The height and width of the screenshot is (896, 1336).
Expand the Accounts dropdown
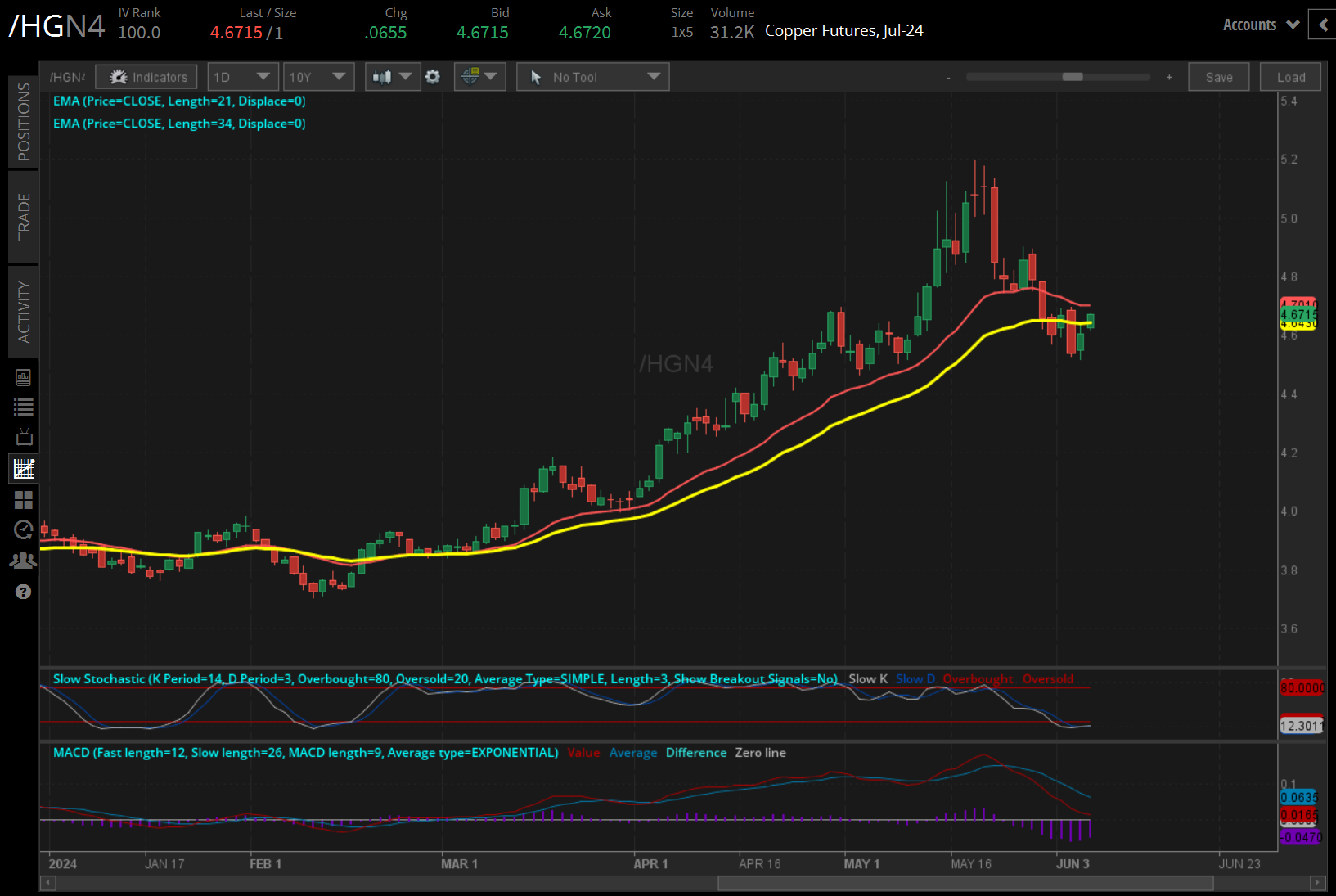[1260, 25]
